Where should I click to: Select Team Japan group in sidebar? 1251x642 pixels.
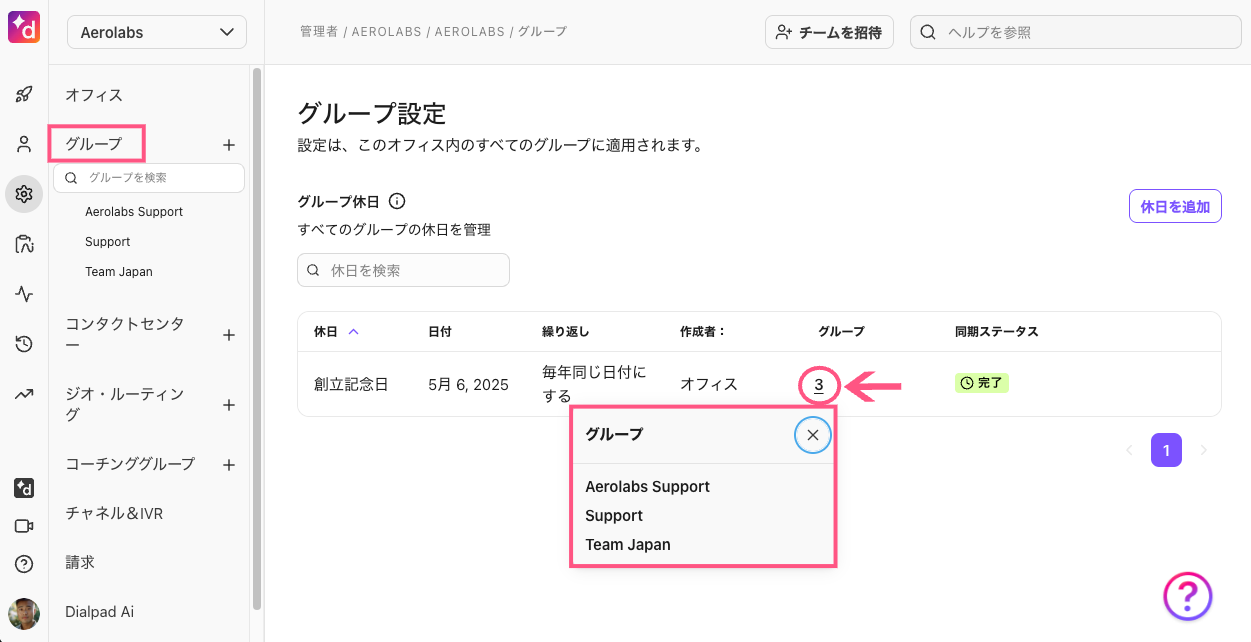point(119,272)
